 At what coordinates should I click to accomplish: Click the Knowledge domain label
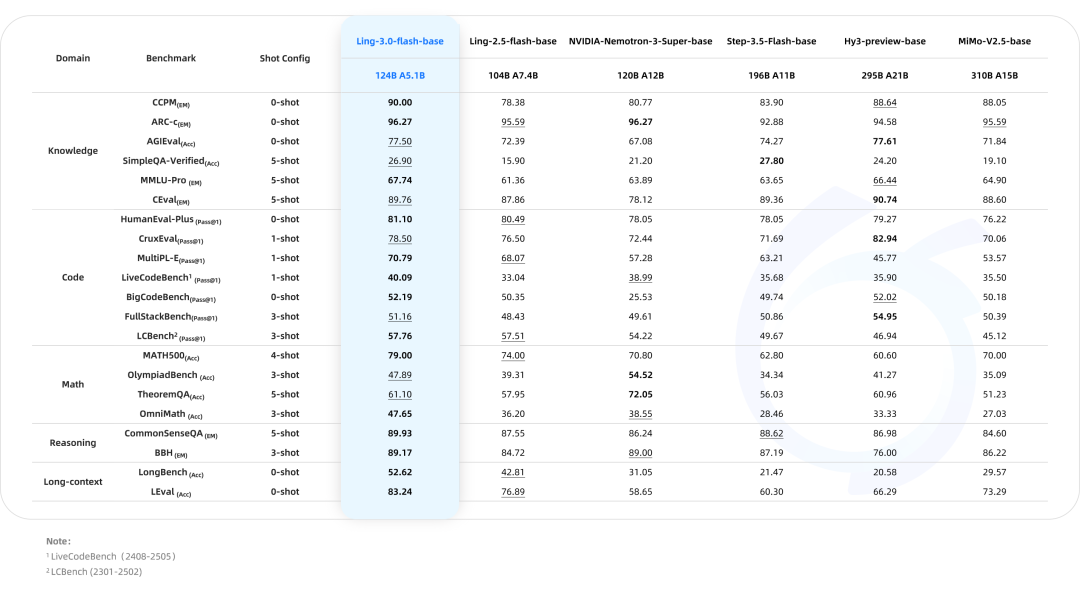click(73, 151)
